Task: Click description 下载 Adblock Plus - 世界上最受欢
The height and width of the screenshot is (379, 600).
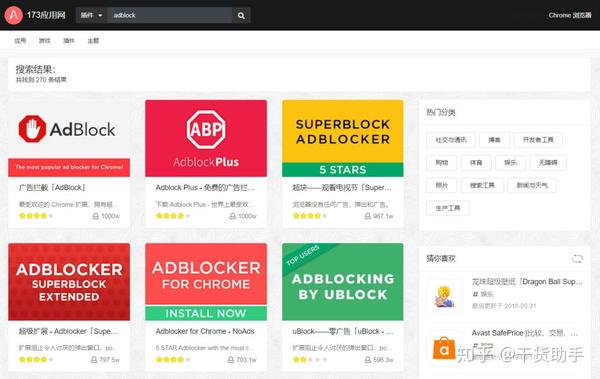Action: click(204, 205)
